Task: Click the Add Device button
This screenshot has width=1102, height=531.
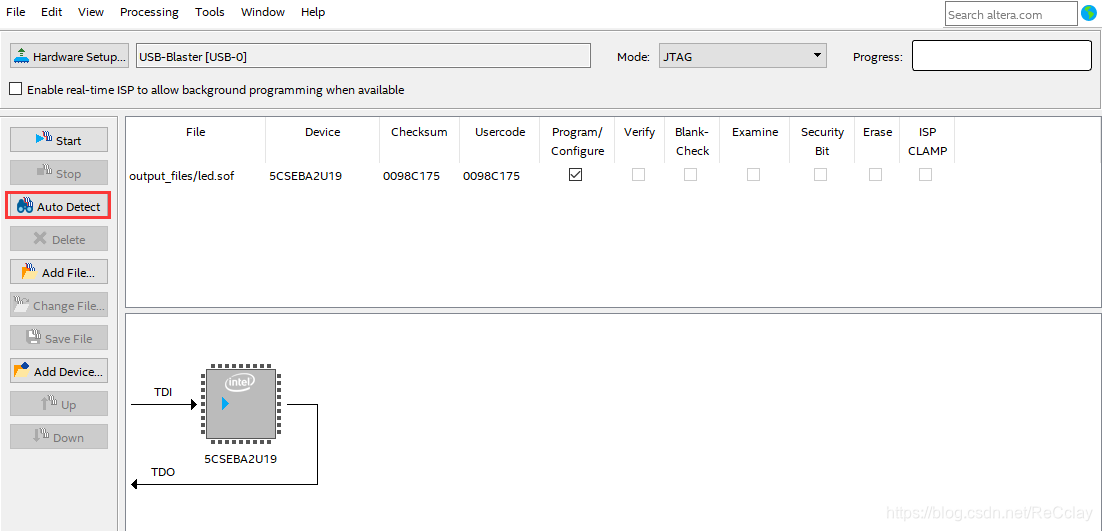Action: pos(59,371)
